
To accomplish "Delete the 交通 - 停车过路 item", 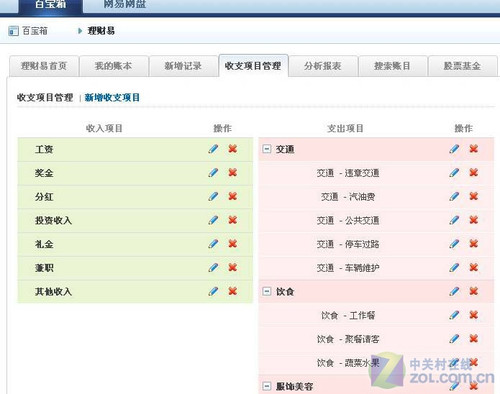I will point(474,243).
